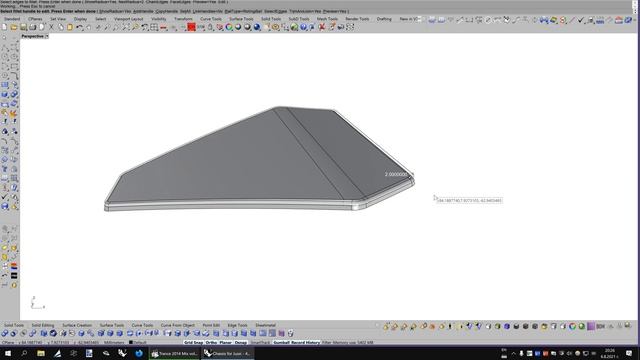Viewport: 640px width, 360px height.
Task: Click the Paste clipboard icon
Action: point(70,27)
